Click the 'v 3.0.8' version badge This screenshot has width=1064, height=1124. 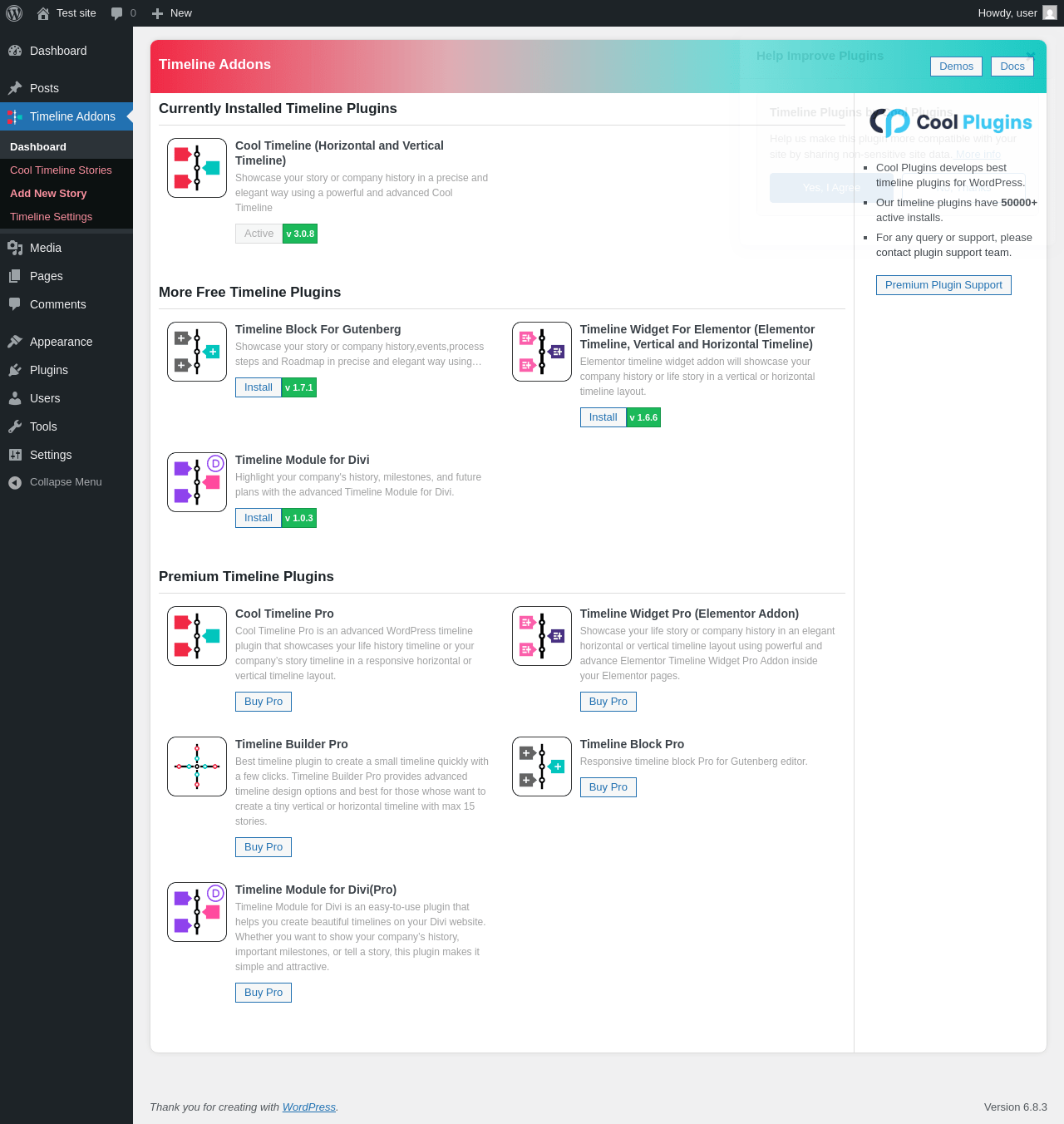(300, 234)
